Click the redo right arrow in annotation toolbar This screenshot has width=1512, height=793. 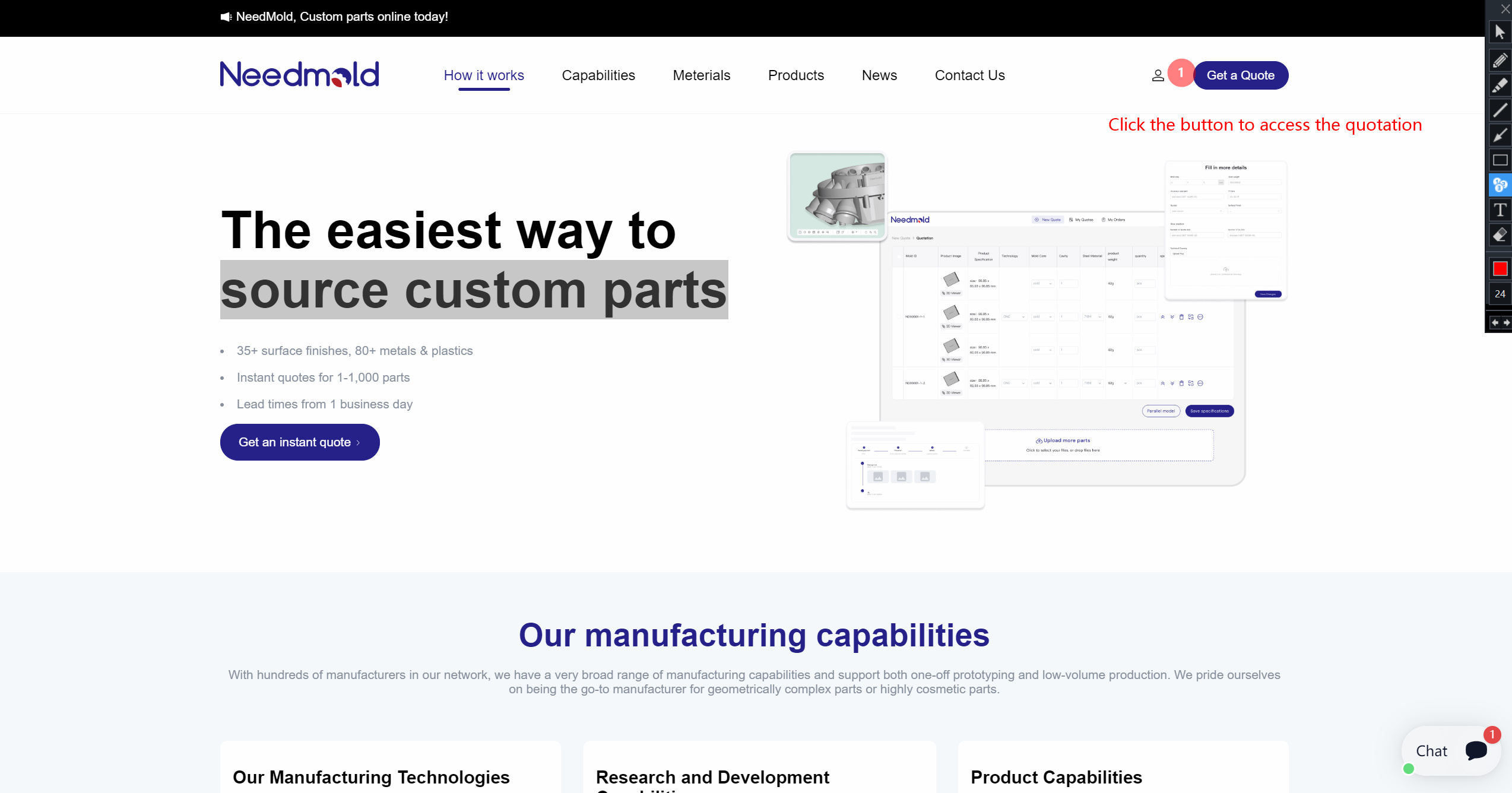click(1506, 322)
